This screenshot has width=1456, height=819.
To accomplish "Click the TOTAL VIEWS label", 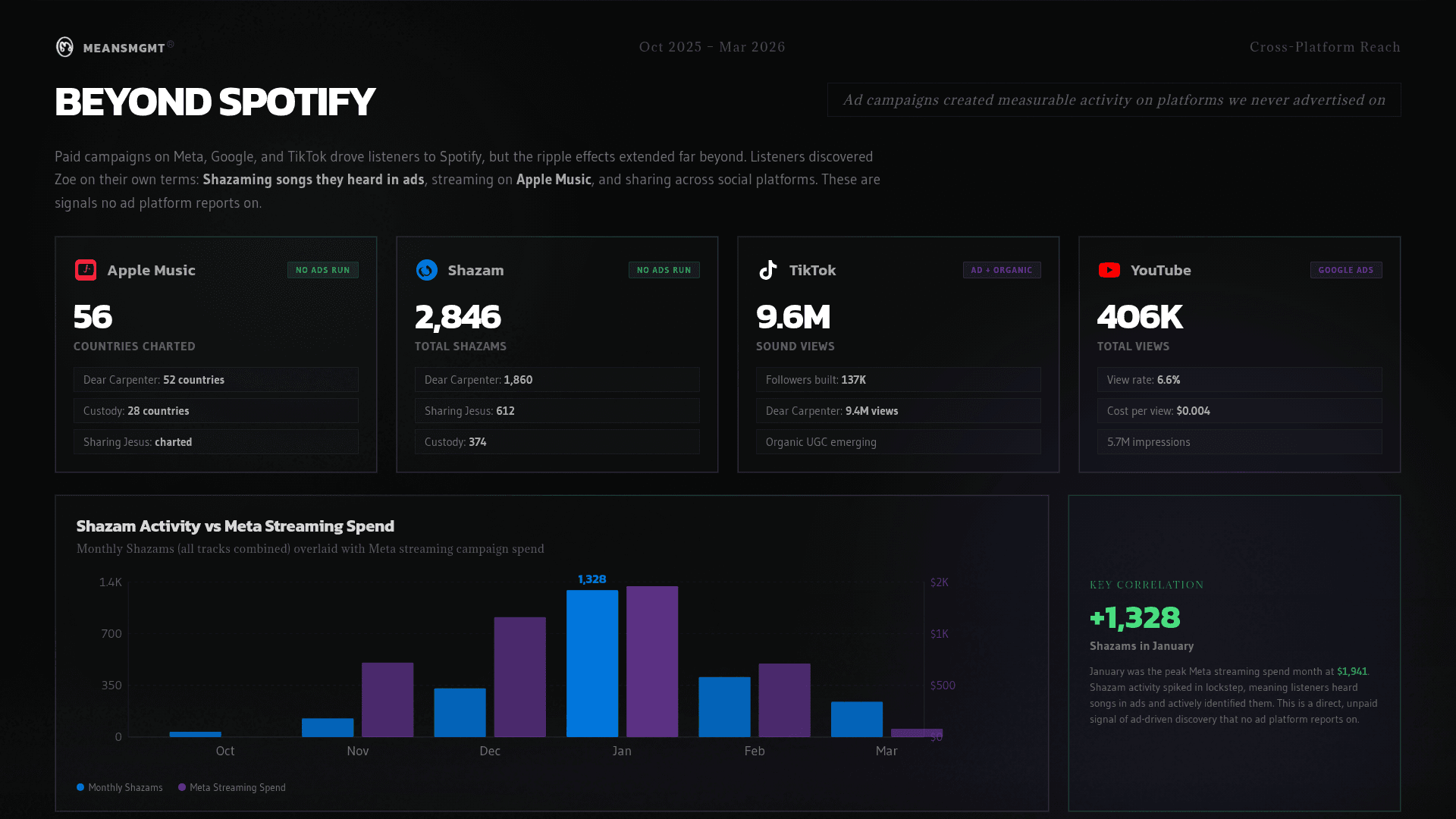I will 1133,347.
